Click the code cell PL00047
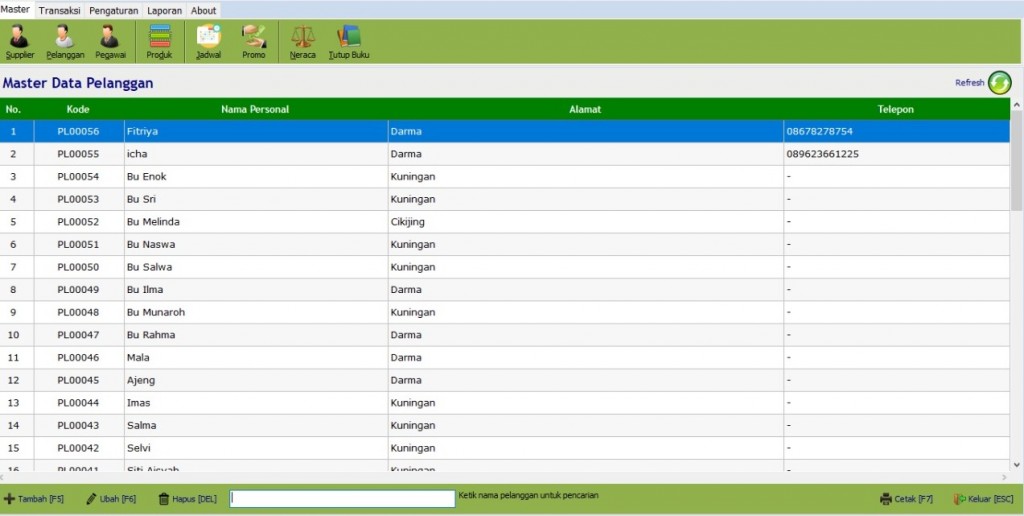Viewport: 1024px width, 516px height. pyautogui.click(x=78, y=335)
